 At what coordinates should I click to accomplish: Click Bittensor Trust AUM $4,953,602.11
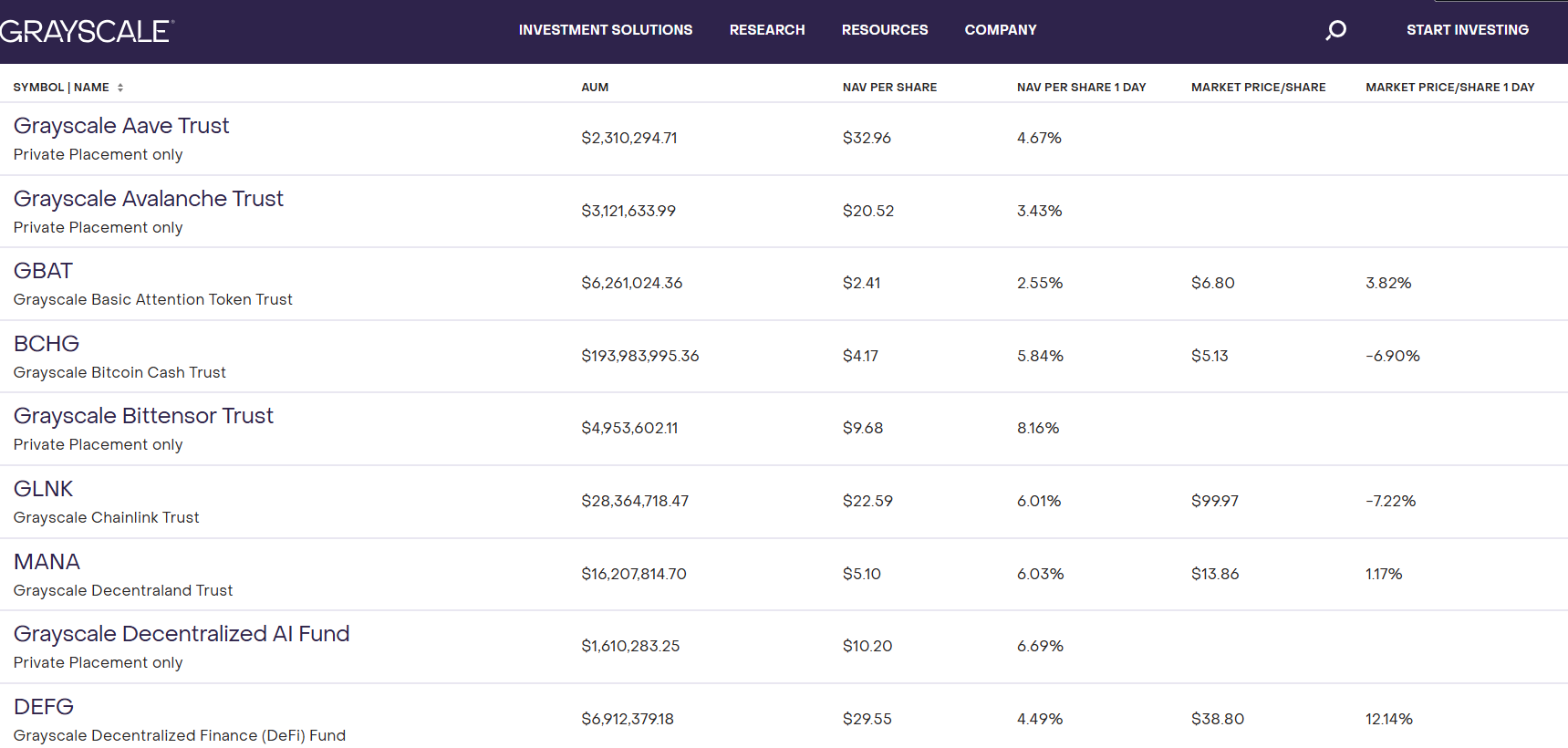tap(629, 428)
